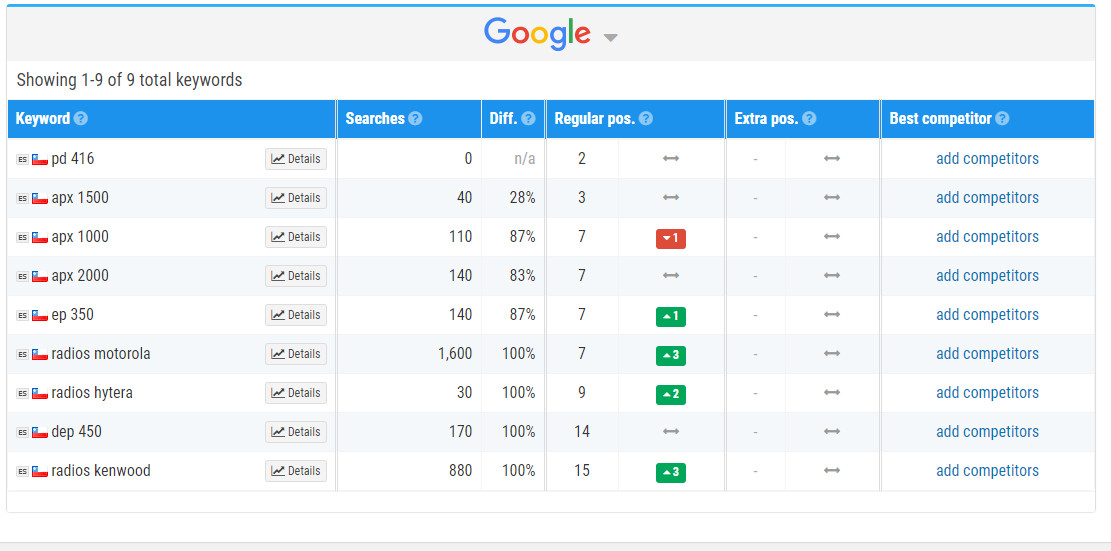Click add competitors for apx 2000
The image size is (1111, 551).
coord(987,276)
